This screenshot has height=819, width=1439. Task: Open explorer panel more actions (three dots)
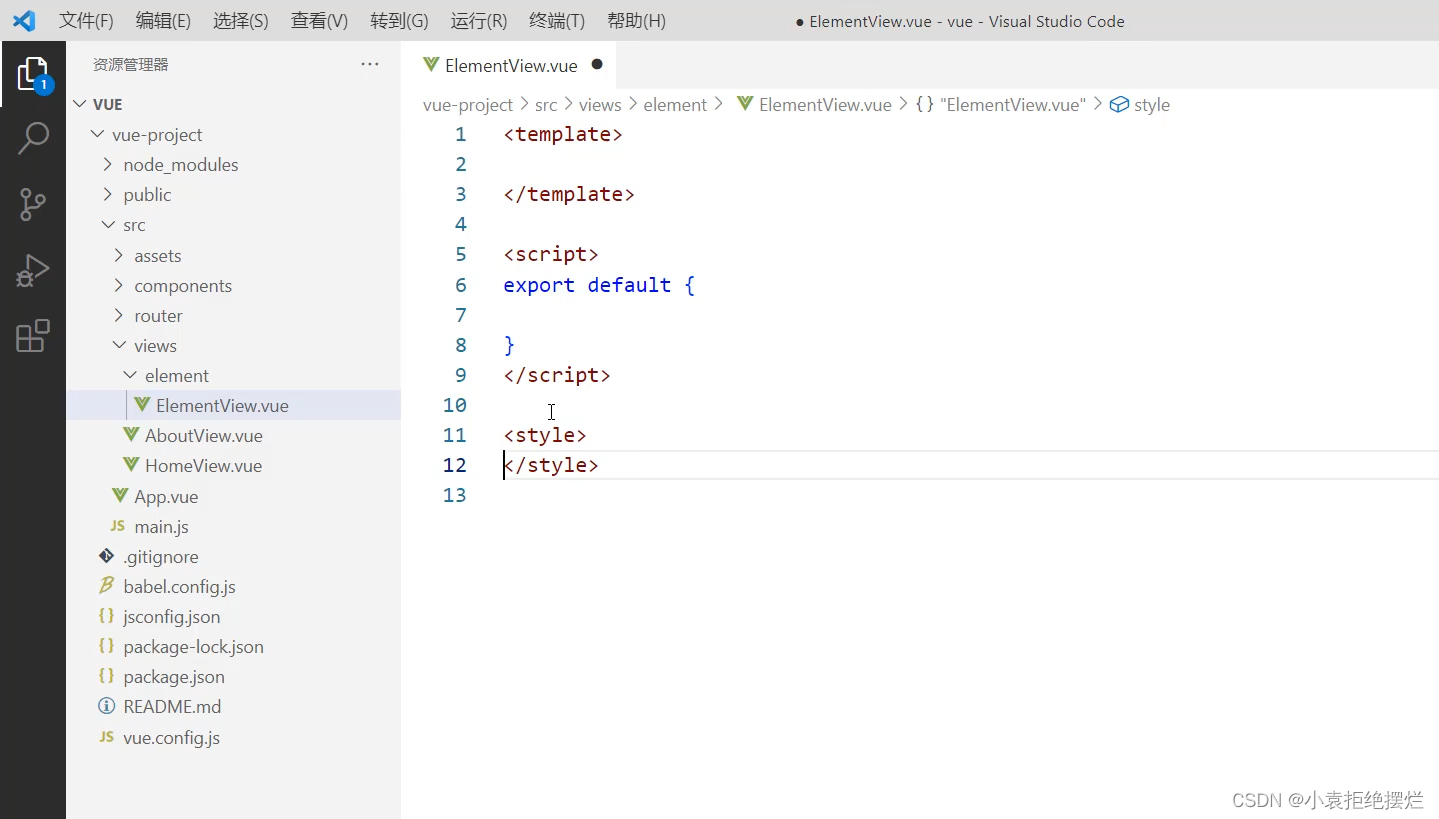point(370,64)
